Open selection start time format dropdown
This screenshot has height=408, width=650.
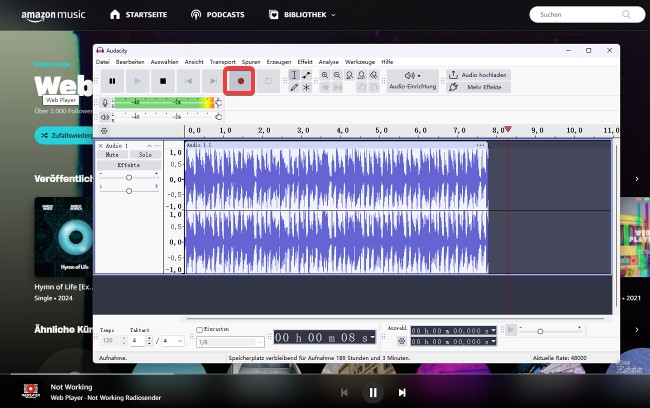coord(493,330)
